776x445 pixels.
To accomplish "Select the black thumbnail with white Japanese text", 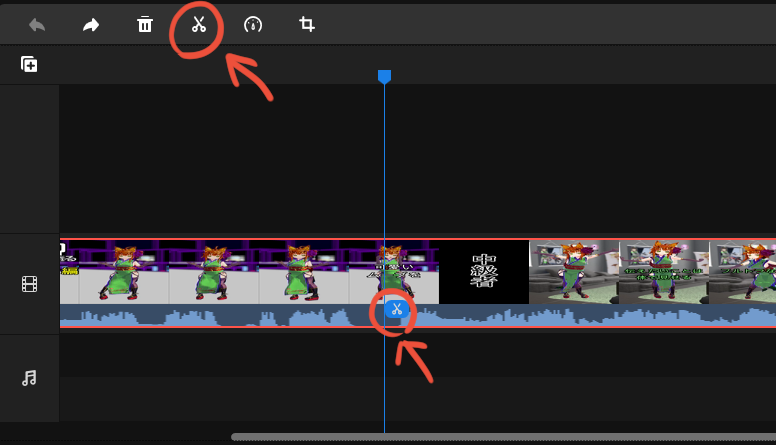I will pos(484,272).
